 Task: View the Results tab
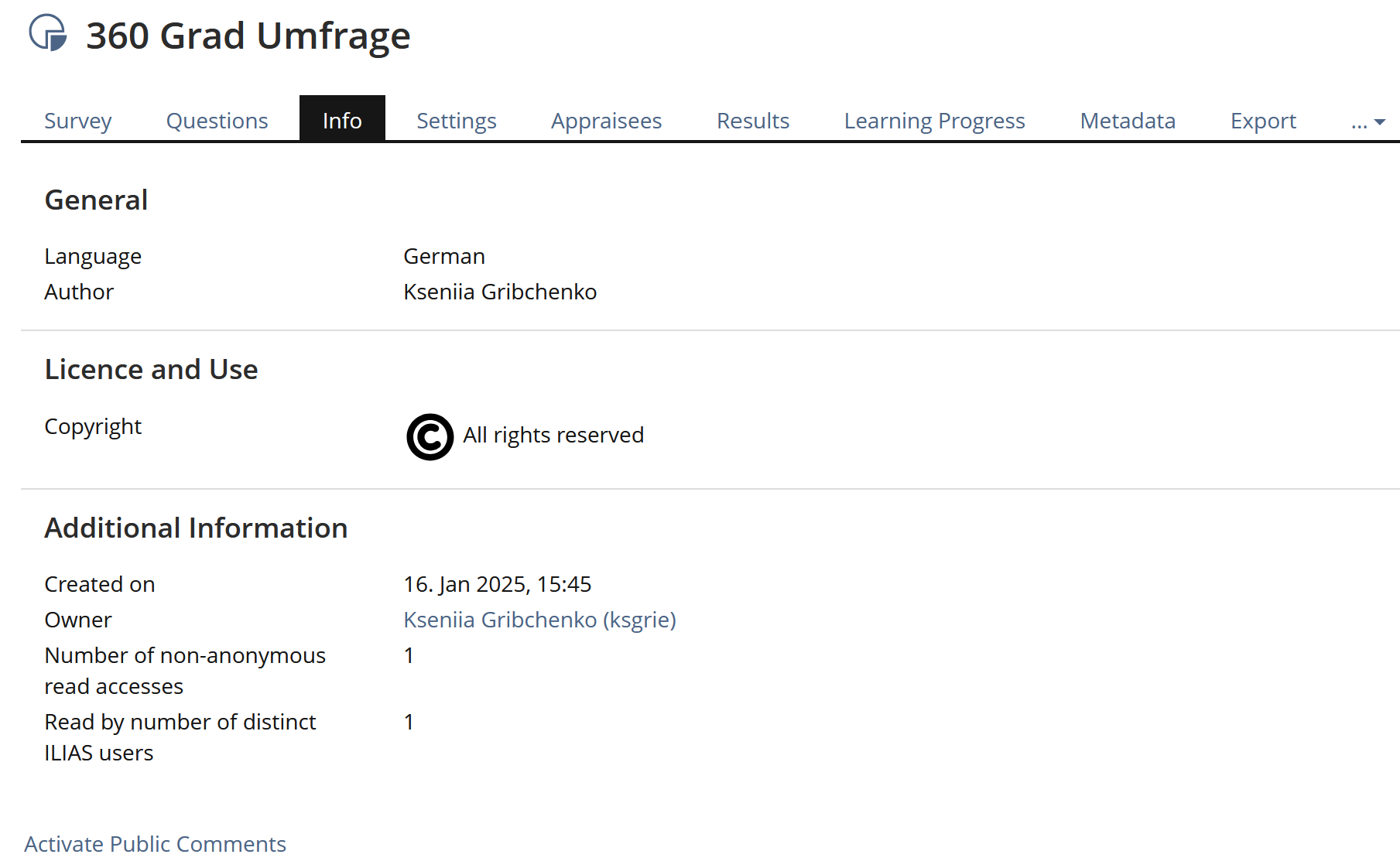coord(752,121)
